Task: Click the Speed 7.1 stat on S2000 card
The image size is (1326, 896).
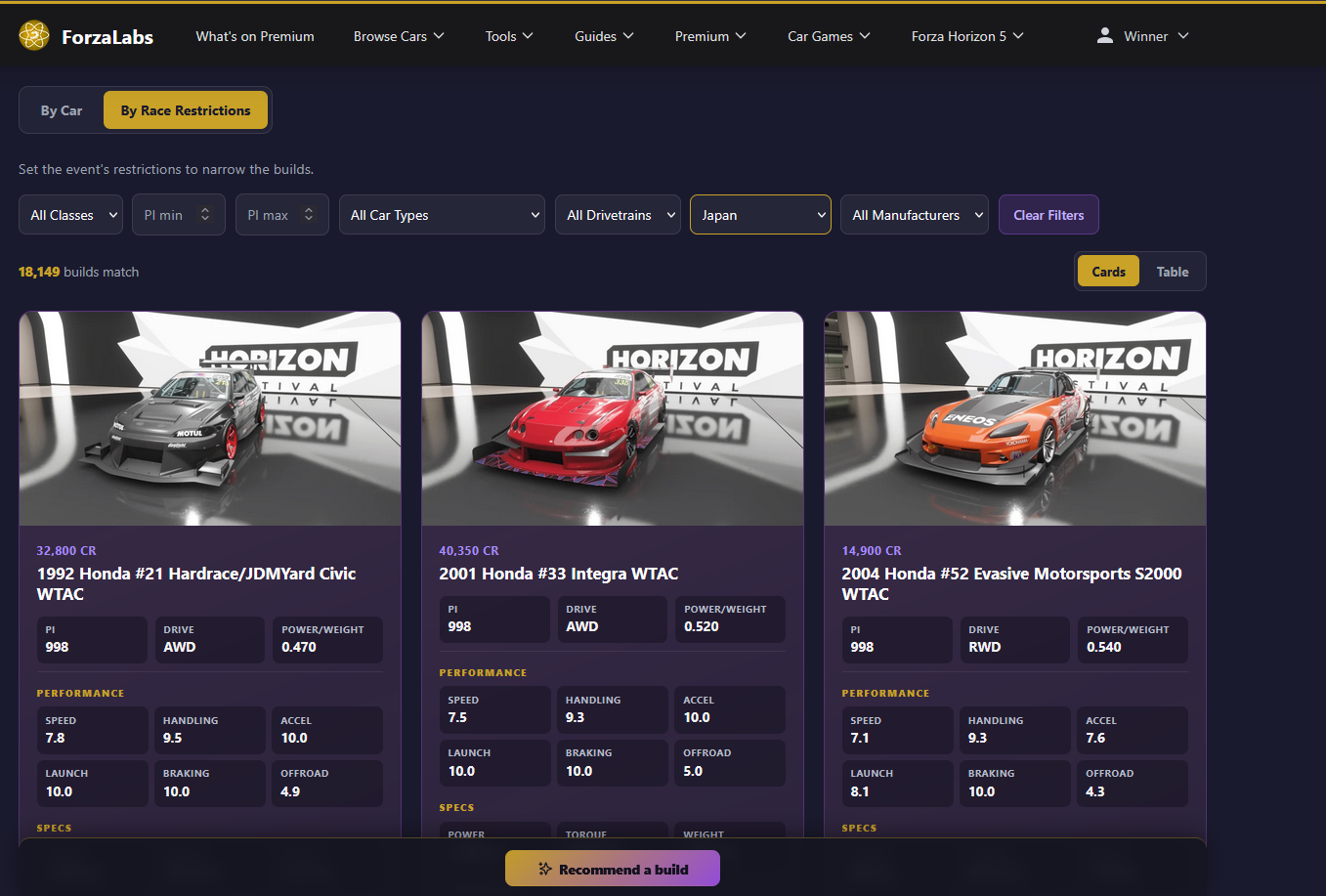Action: click(x=897, y=730)
